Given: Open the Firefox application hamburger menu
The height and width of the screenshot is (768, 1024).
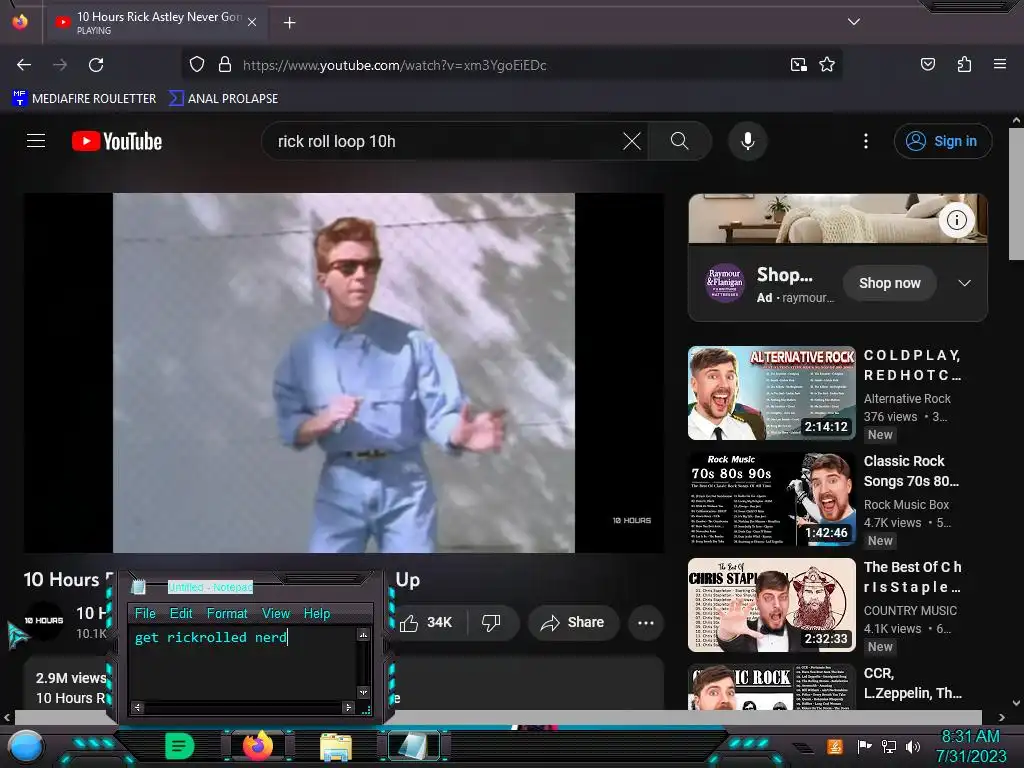Looking at the screenshot, I should click(x=999, y=64).
